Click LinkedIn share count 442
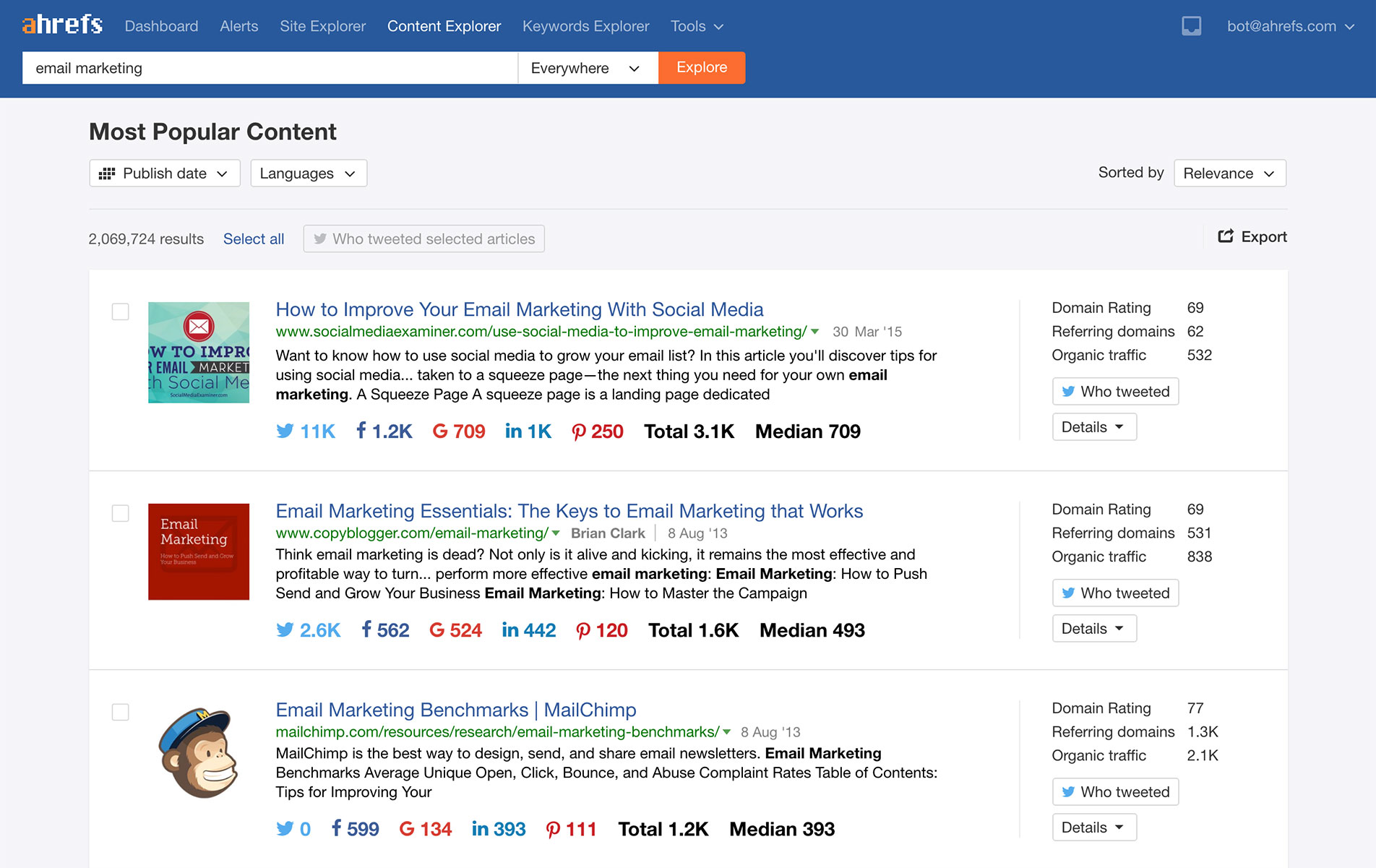 tap(529, 630)
